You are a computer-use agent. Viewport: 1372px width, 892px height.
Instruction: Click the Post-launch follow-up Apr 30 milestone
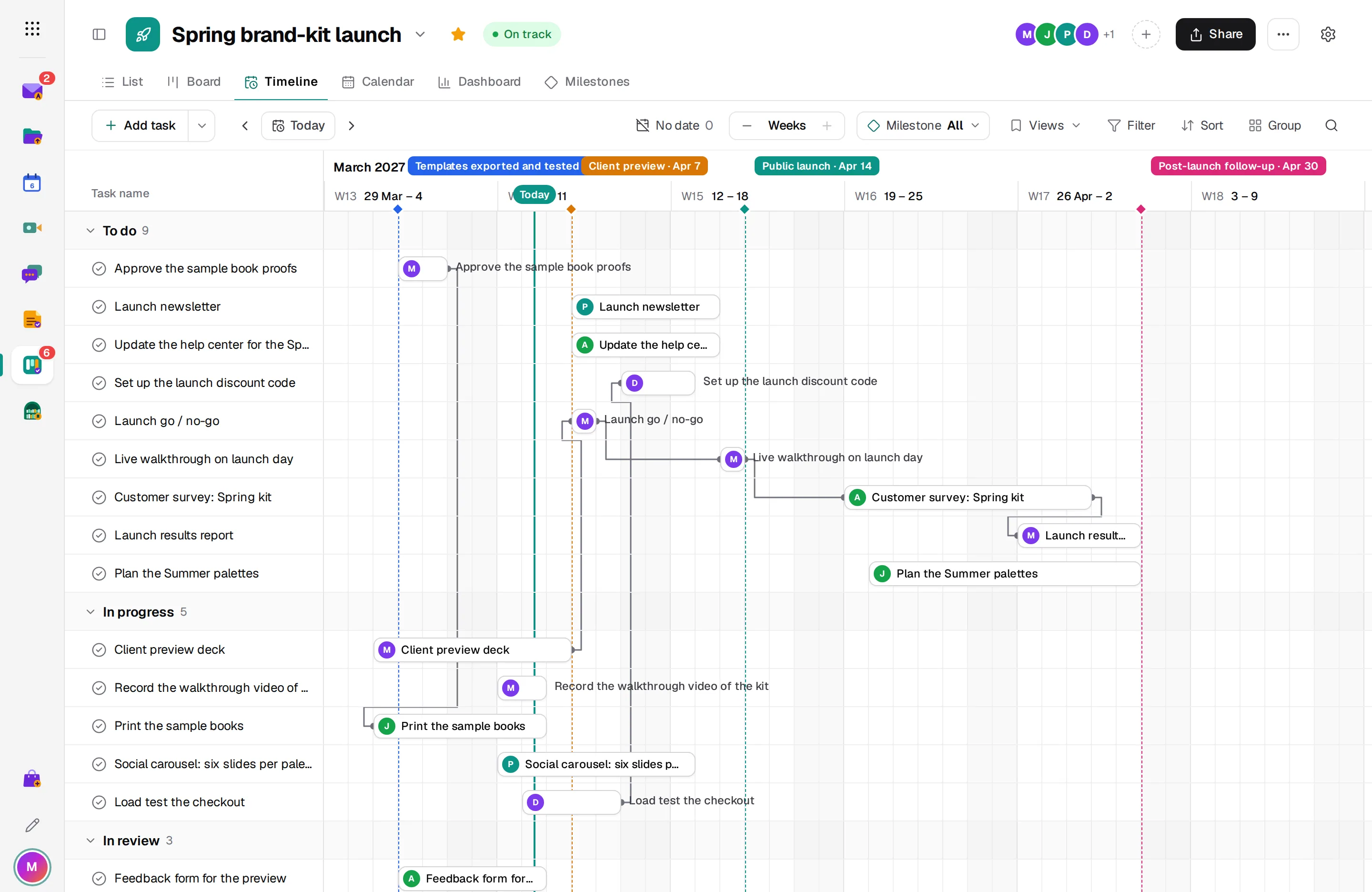[1238, 165]
